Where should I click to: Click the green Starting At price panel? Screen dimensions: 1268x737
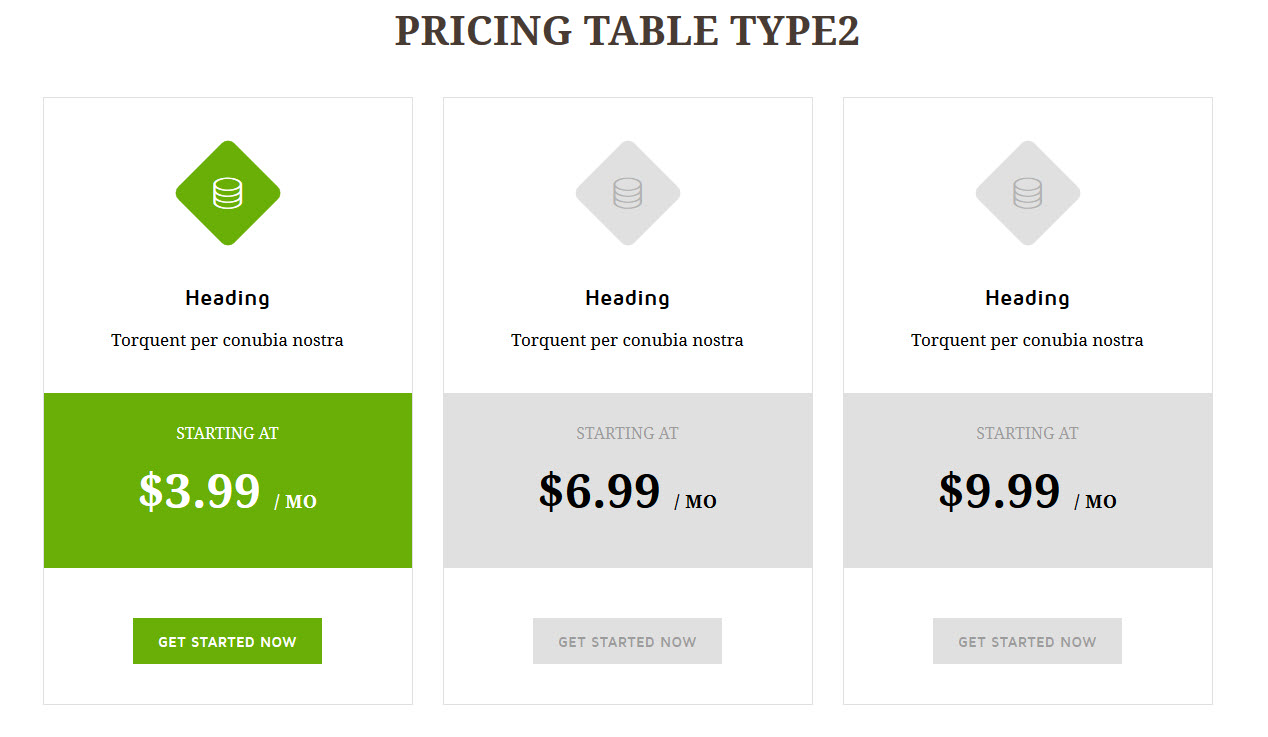pos(228,480)
